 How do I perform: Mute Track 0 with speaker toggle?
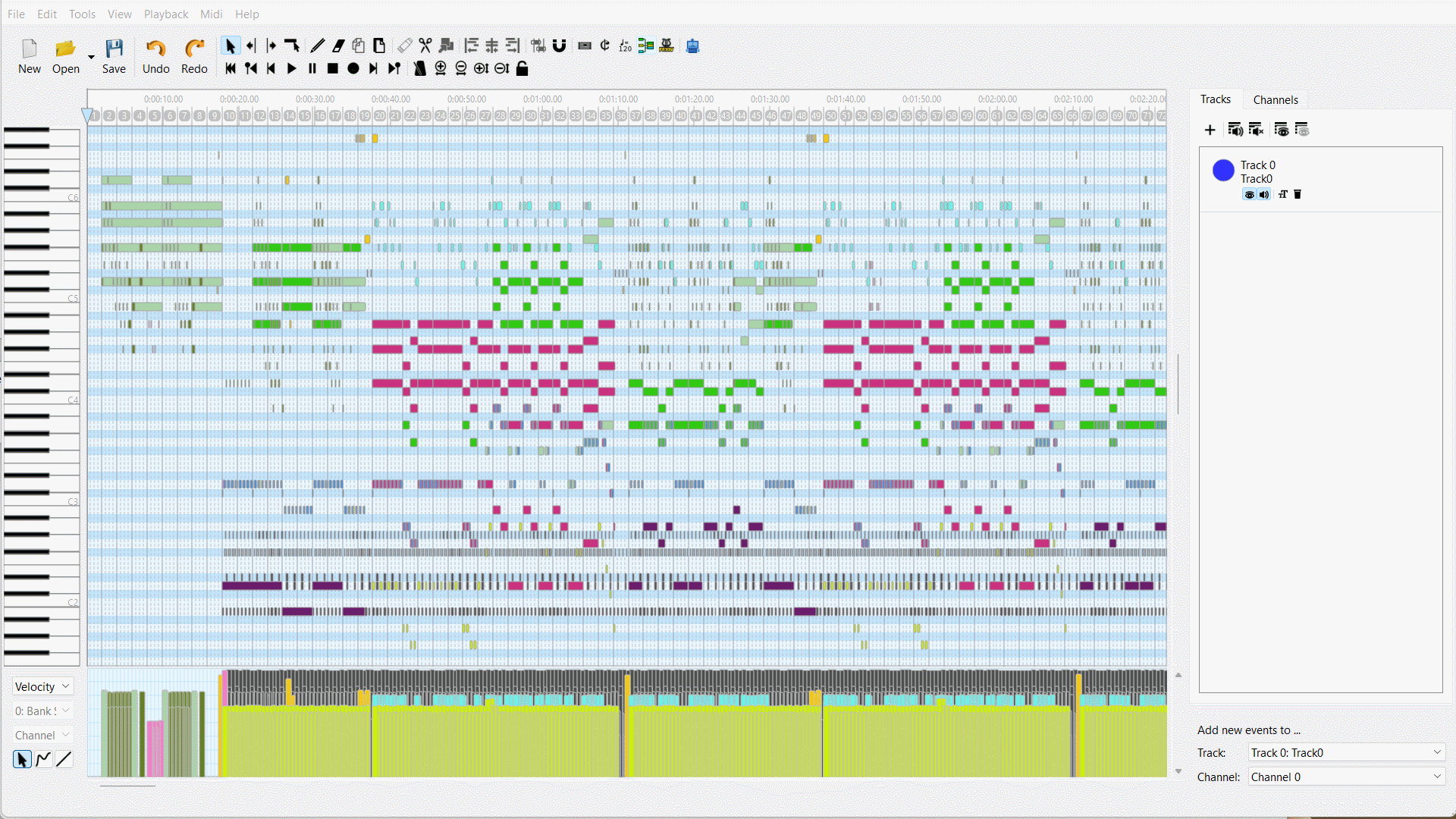click(1264, 195)
